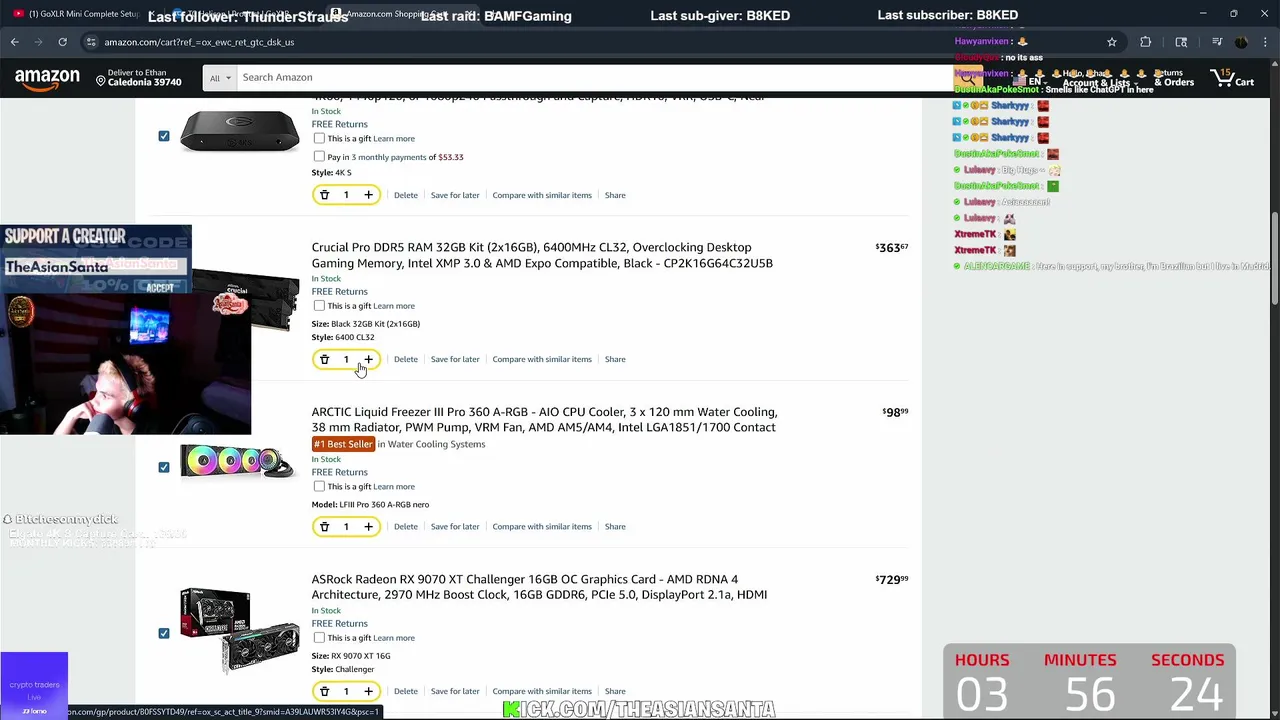Check 'This is a gift' for capture card
The image size is (1280, 720).
click(x=319, y=139)
